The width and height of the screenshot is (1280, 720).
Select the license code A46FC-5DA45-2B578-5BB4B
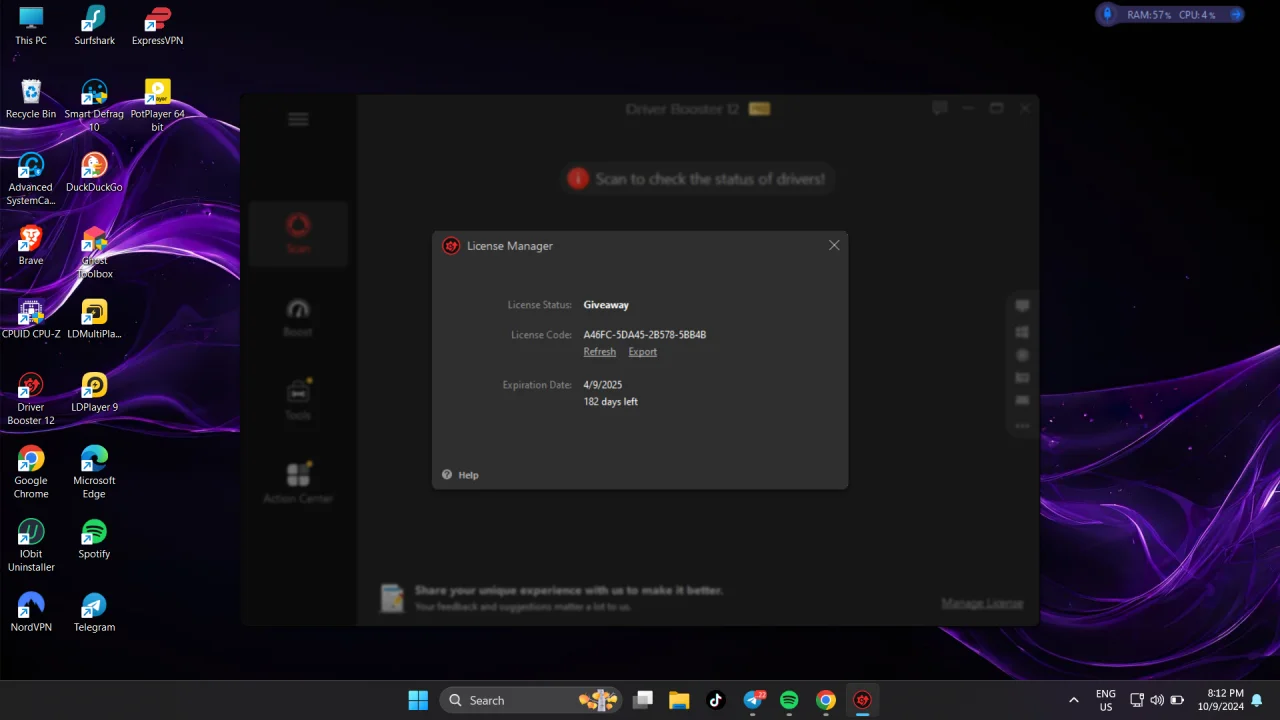pos(645,335)
